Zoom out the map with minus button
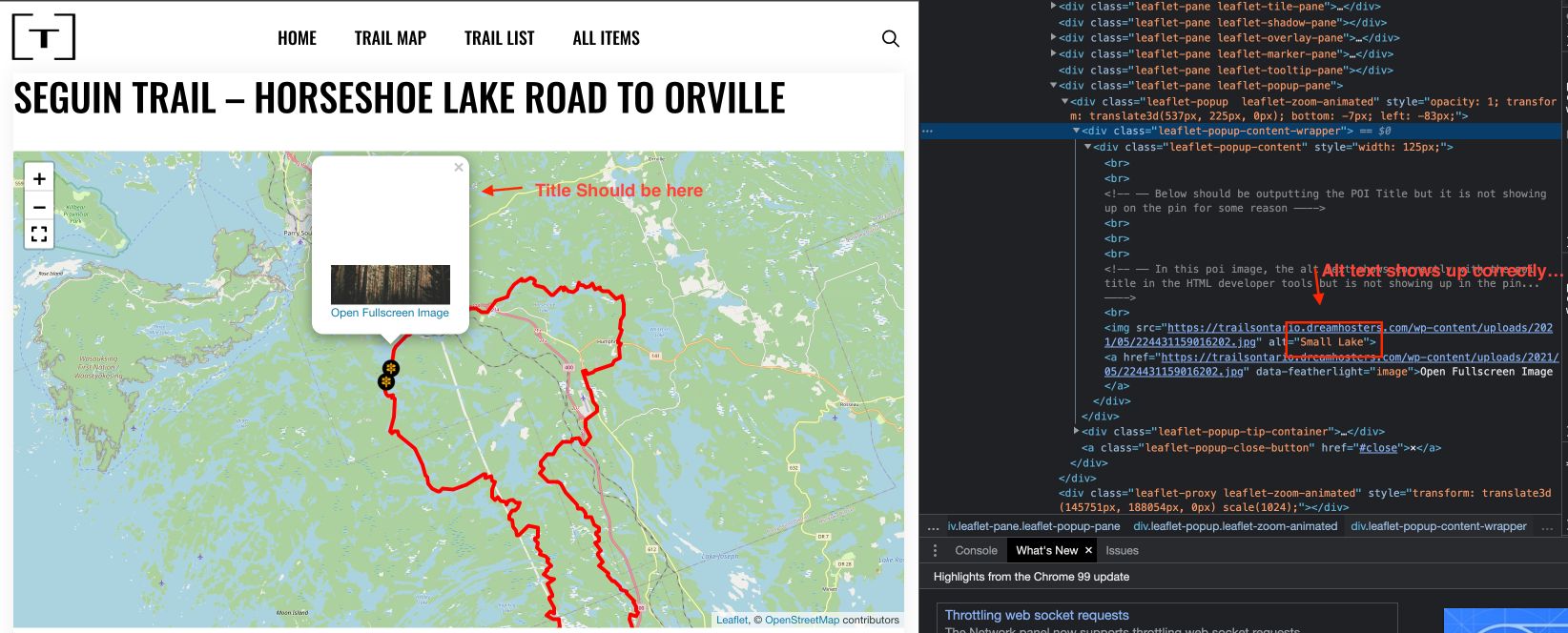The image size is (1568, 633). click(x=39, y=207)
